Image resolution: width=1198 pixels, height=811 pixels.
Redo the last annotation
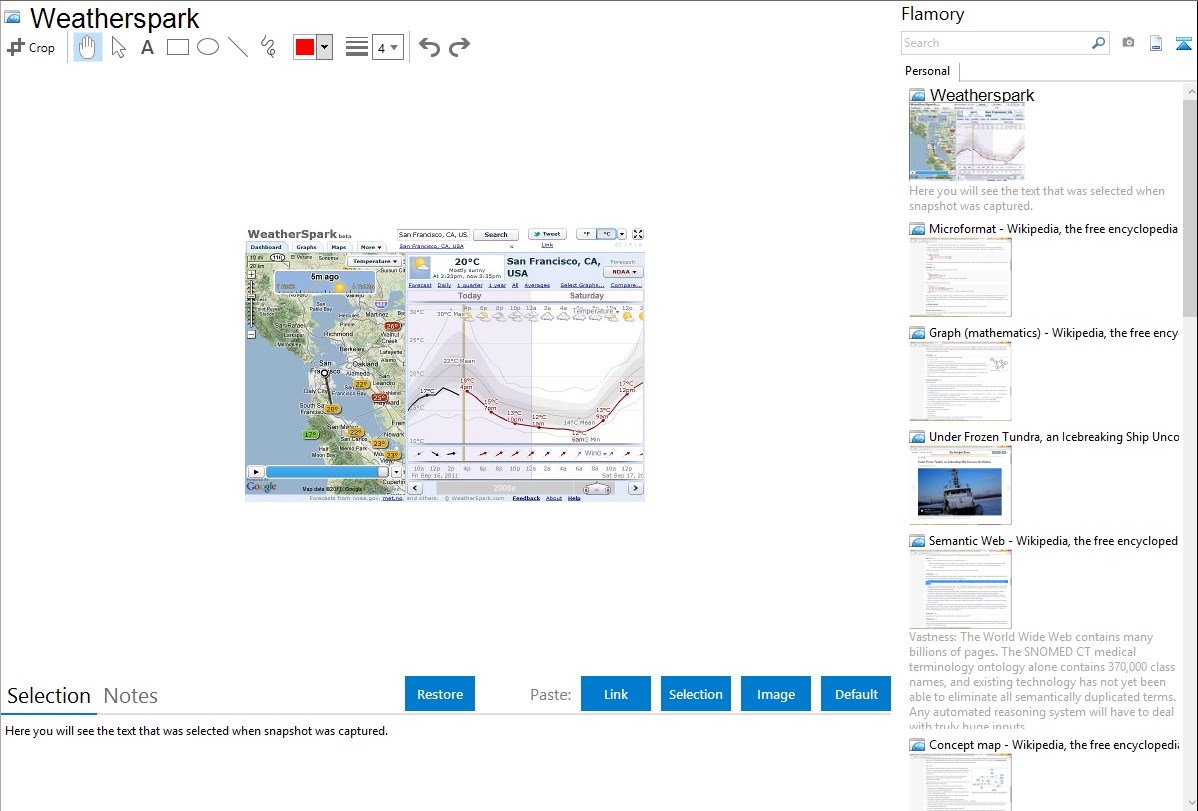pyautogui.click(x=459, y=47)
